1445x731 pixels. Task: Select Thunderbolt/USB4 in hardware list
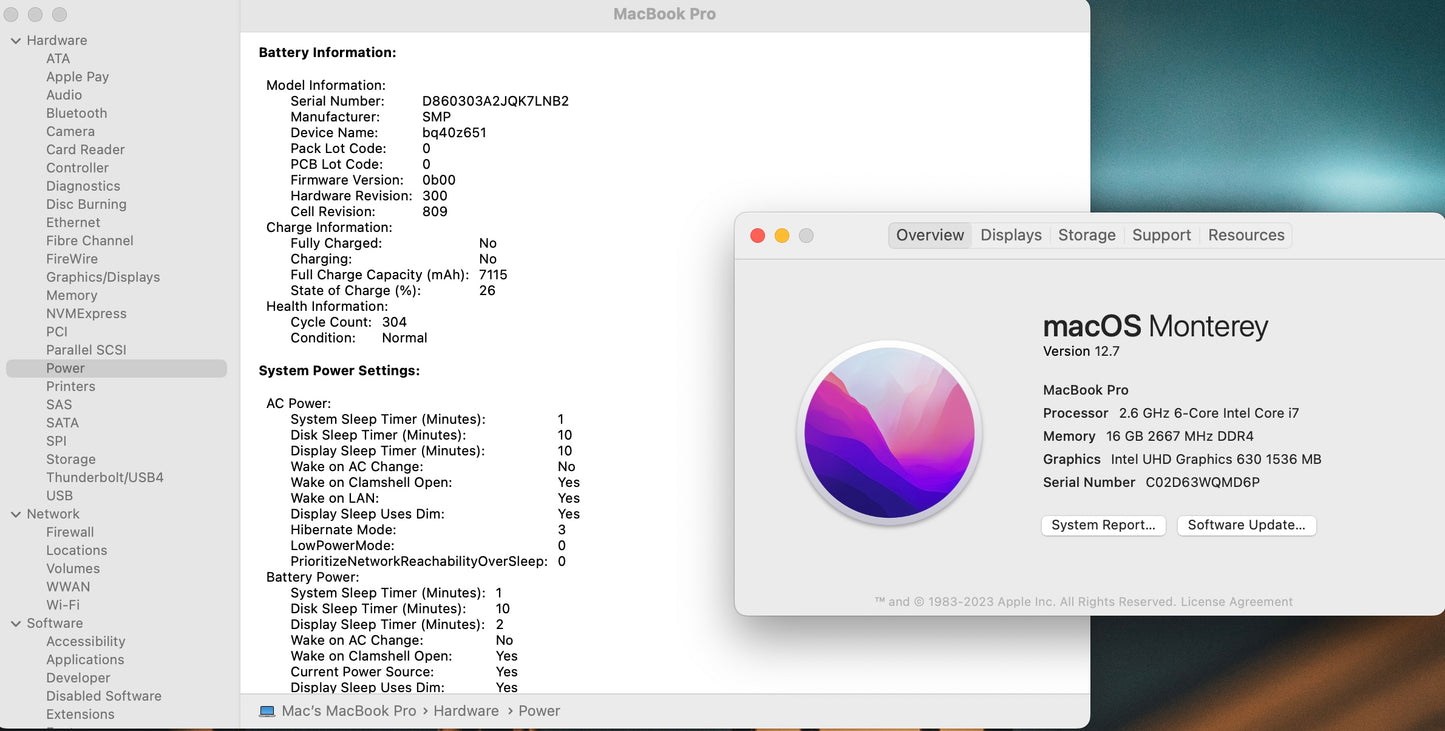[105, 477]
